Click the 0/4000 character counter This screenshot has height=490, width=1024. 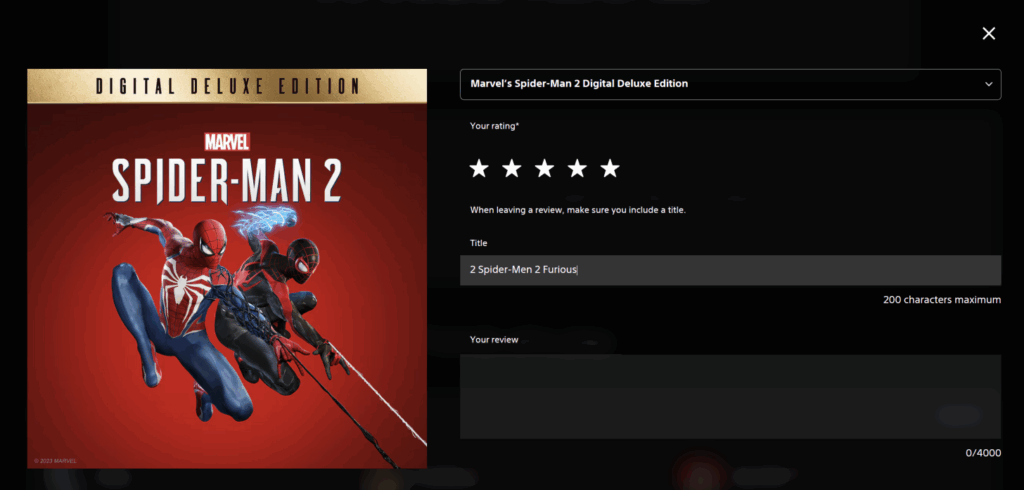[983, 453]
